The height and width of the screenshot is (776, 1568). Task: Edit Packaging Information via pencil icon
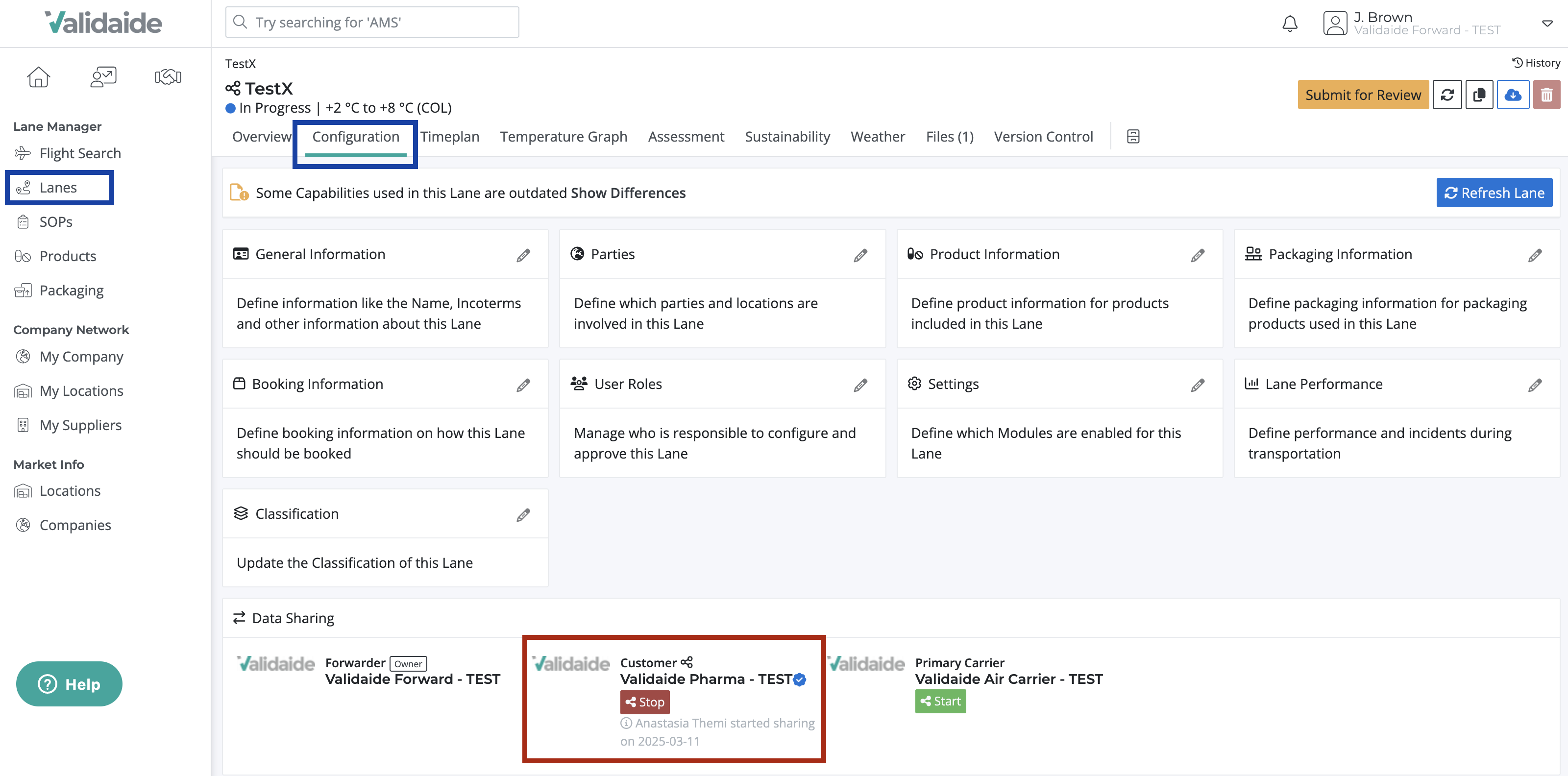(1535, 255)
